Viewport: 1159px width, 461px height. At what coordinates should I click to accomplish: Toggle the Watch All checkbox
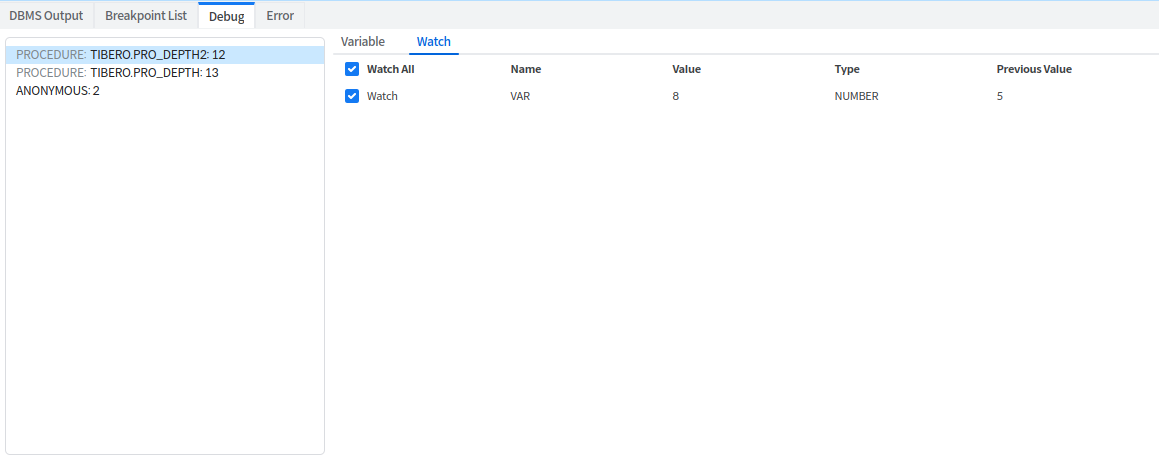pos(352,69)
